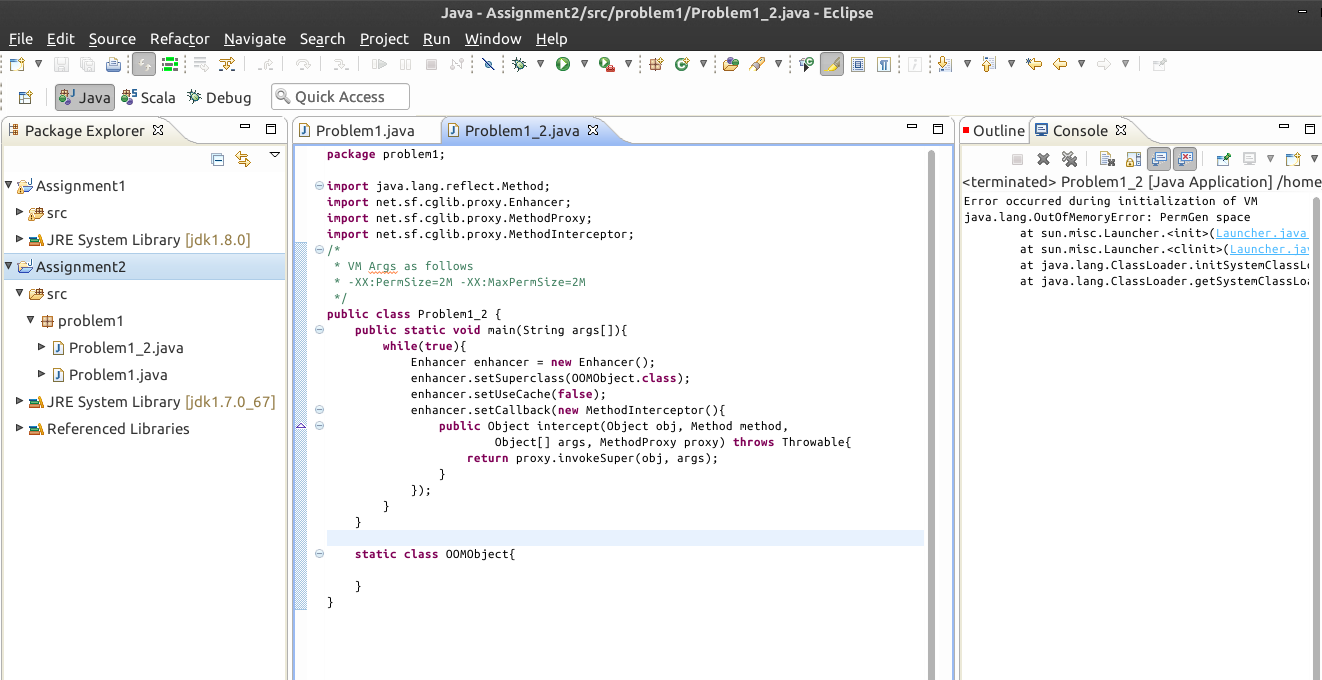Open the Debug button dropdown arrow

pyautogui.click(x=540, y=64)
